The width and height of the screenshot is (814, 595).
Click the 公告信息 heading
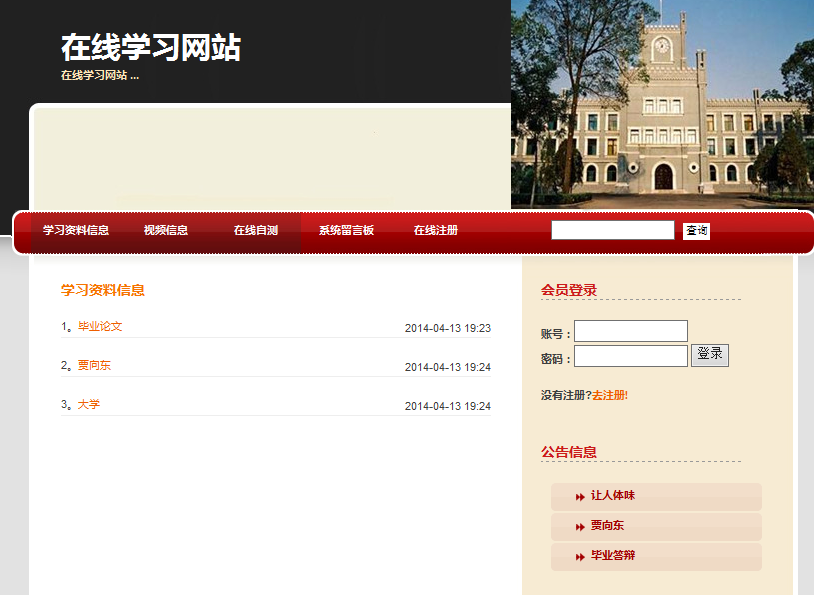coord(569,452)
